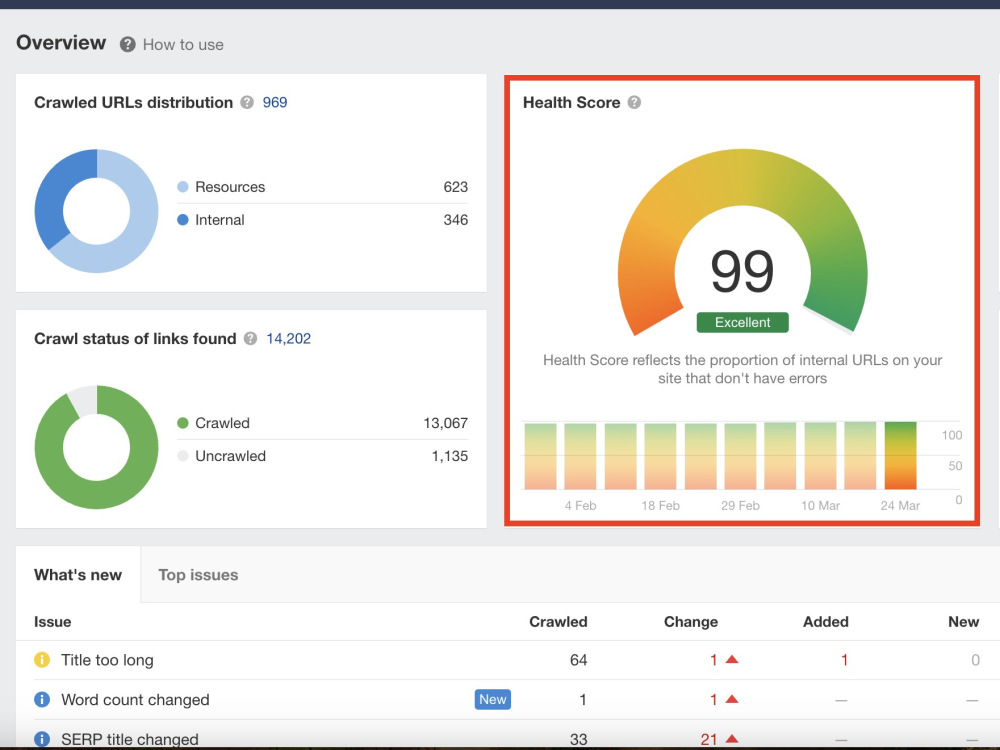Click the New value 0 for Title too long
Image resolution: width=1000 pixels, height=750 pixels.
pos(975,660)
